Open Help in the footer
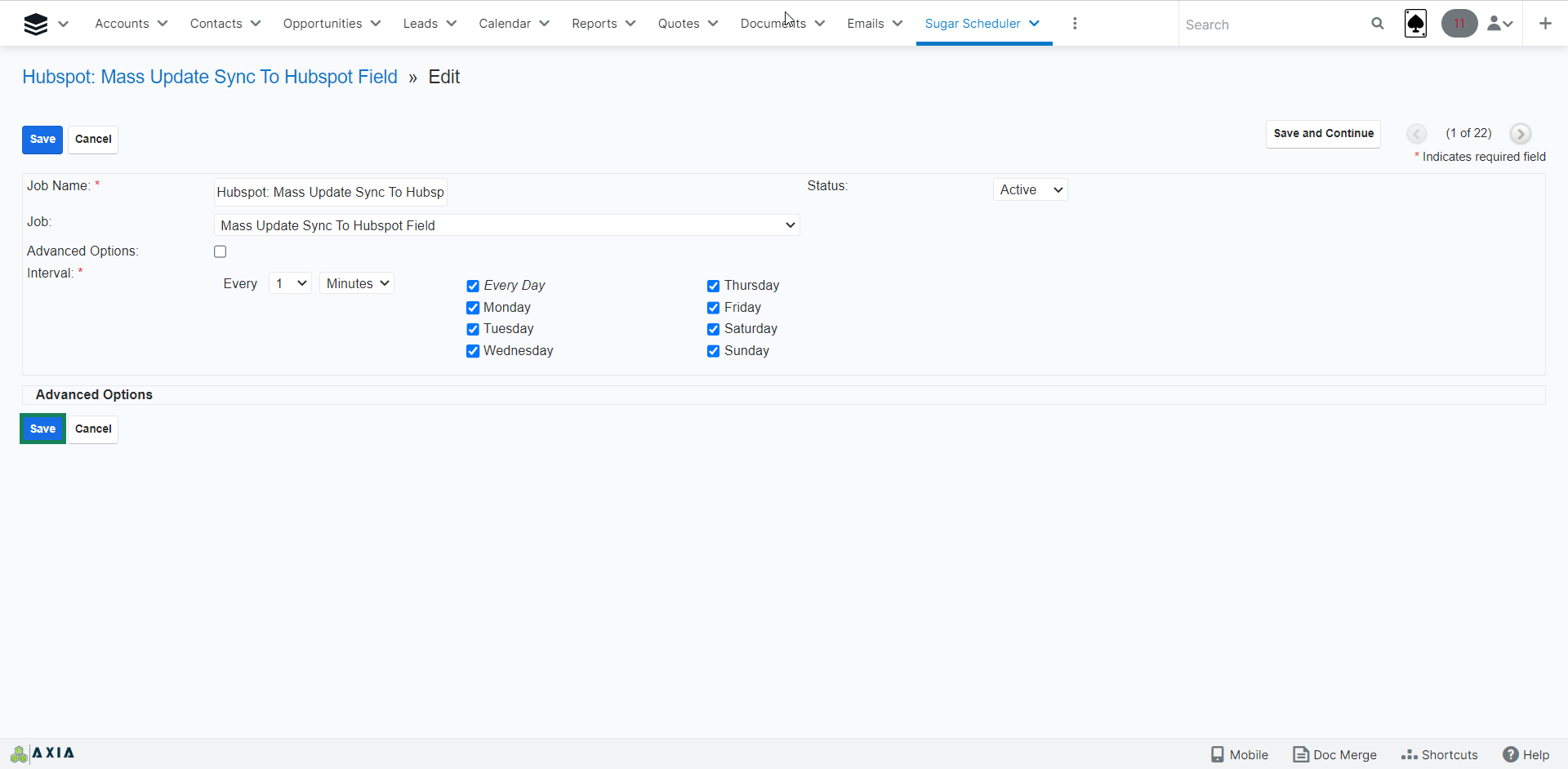 [x=1526, y=754]
